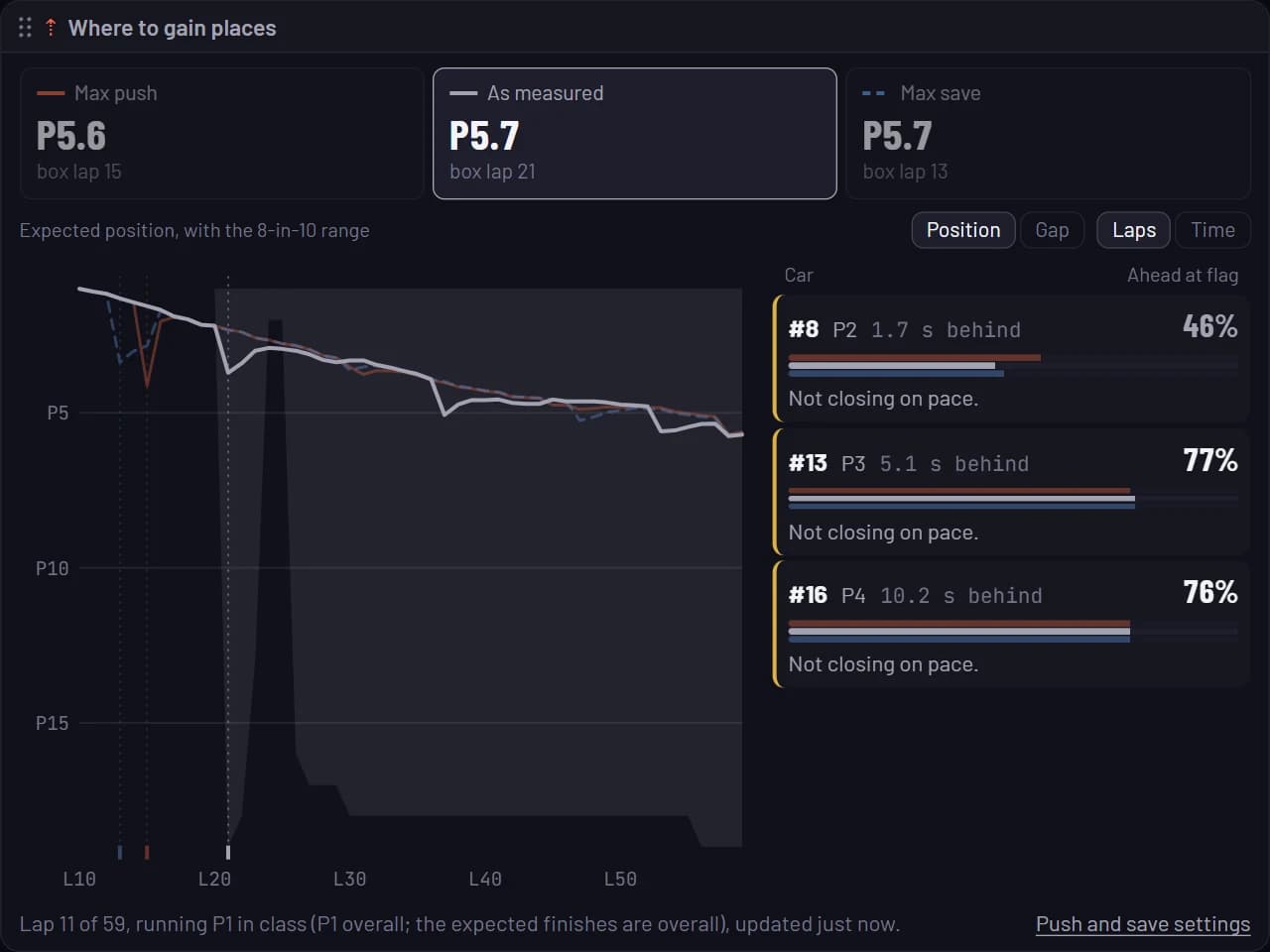Select the As measured scenario card

[635, 134]
